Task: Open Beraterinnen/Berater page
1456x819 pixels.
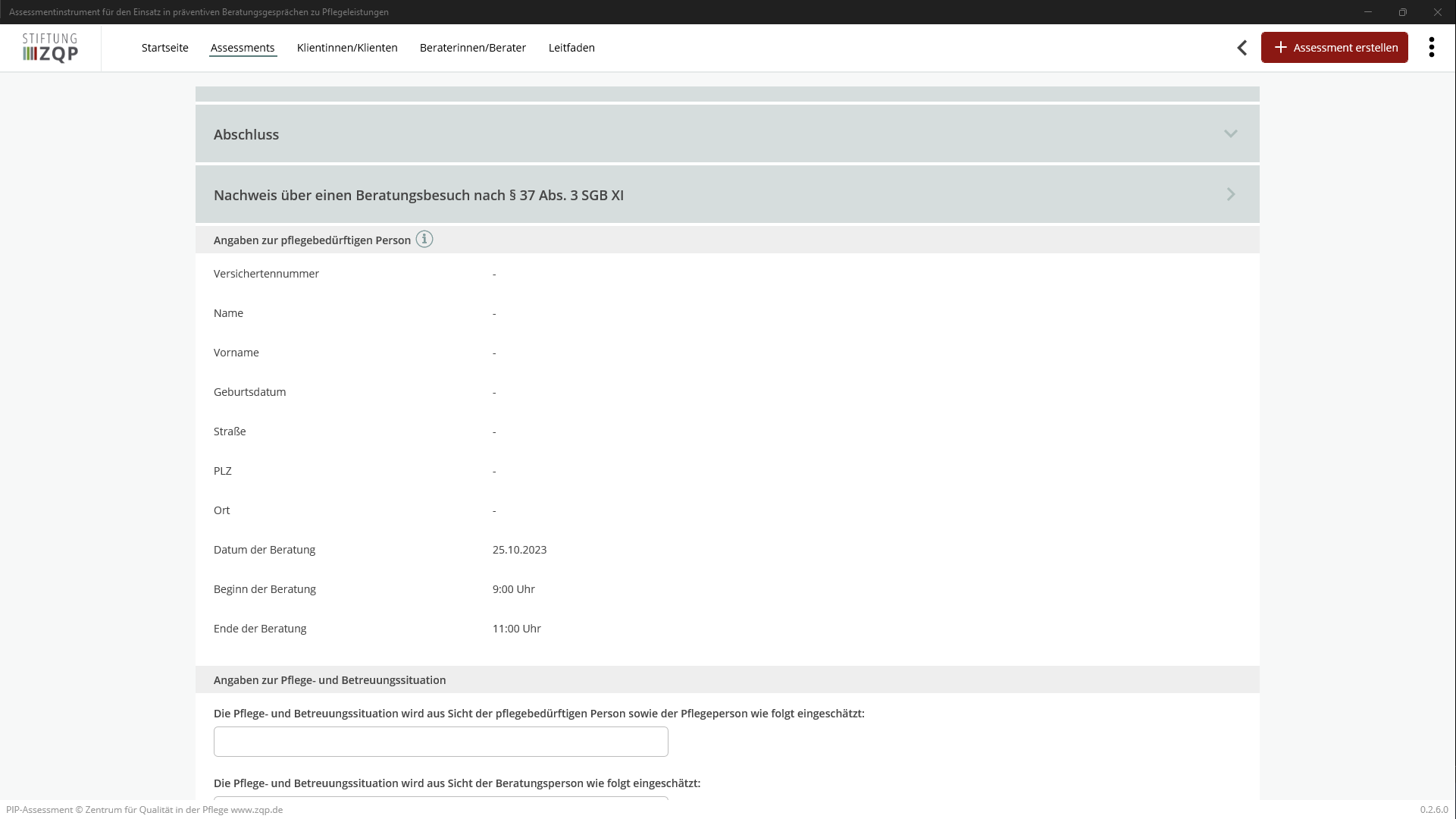Action: 472,48
